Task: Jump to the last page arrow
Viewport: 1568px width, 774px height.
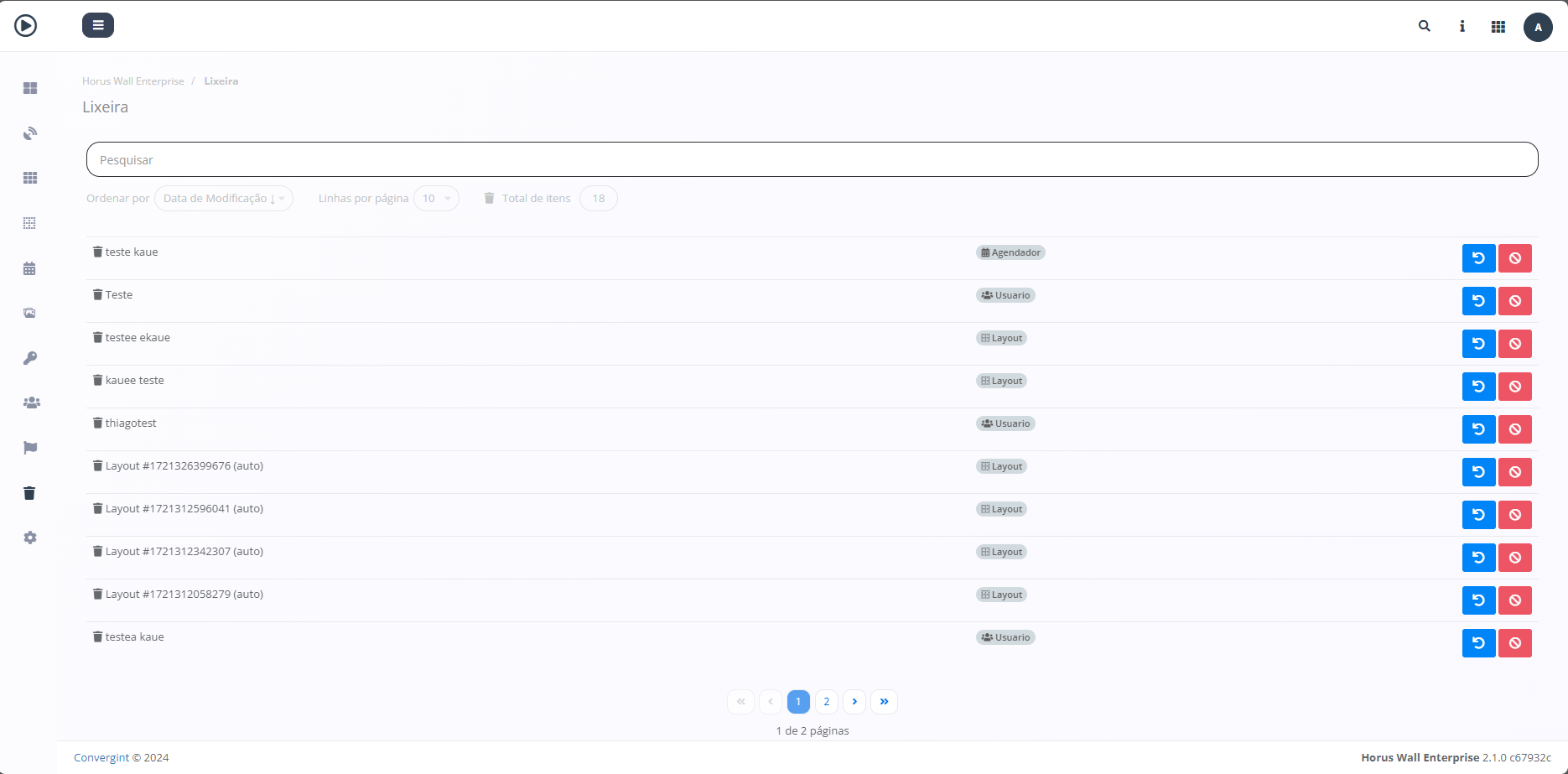Action: click(884, 701)
